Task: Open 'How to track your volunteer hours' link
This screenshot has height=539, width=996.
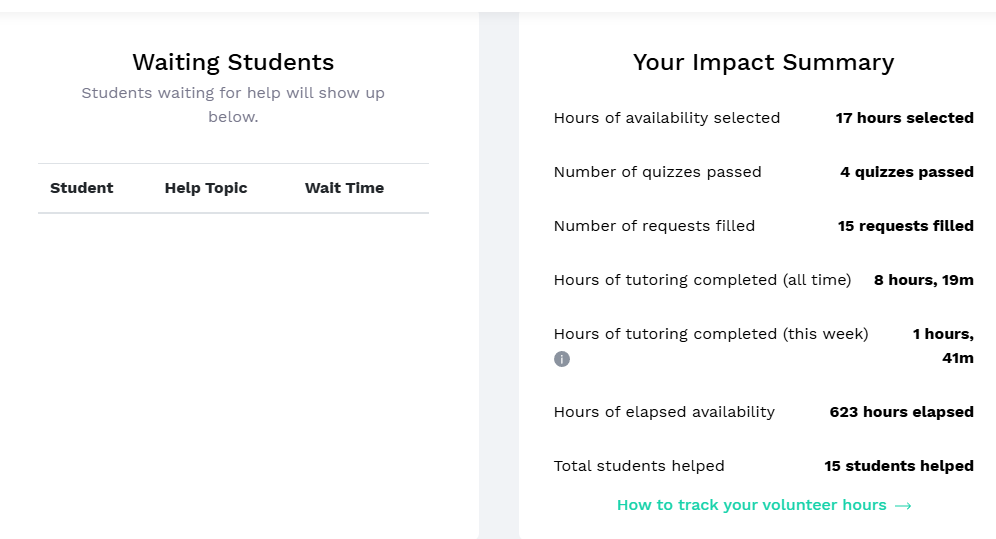Action: click(751, 505)
